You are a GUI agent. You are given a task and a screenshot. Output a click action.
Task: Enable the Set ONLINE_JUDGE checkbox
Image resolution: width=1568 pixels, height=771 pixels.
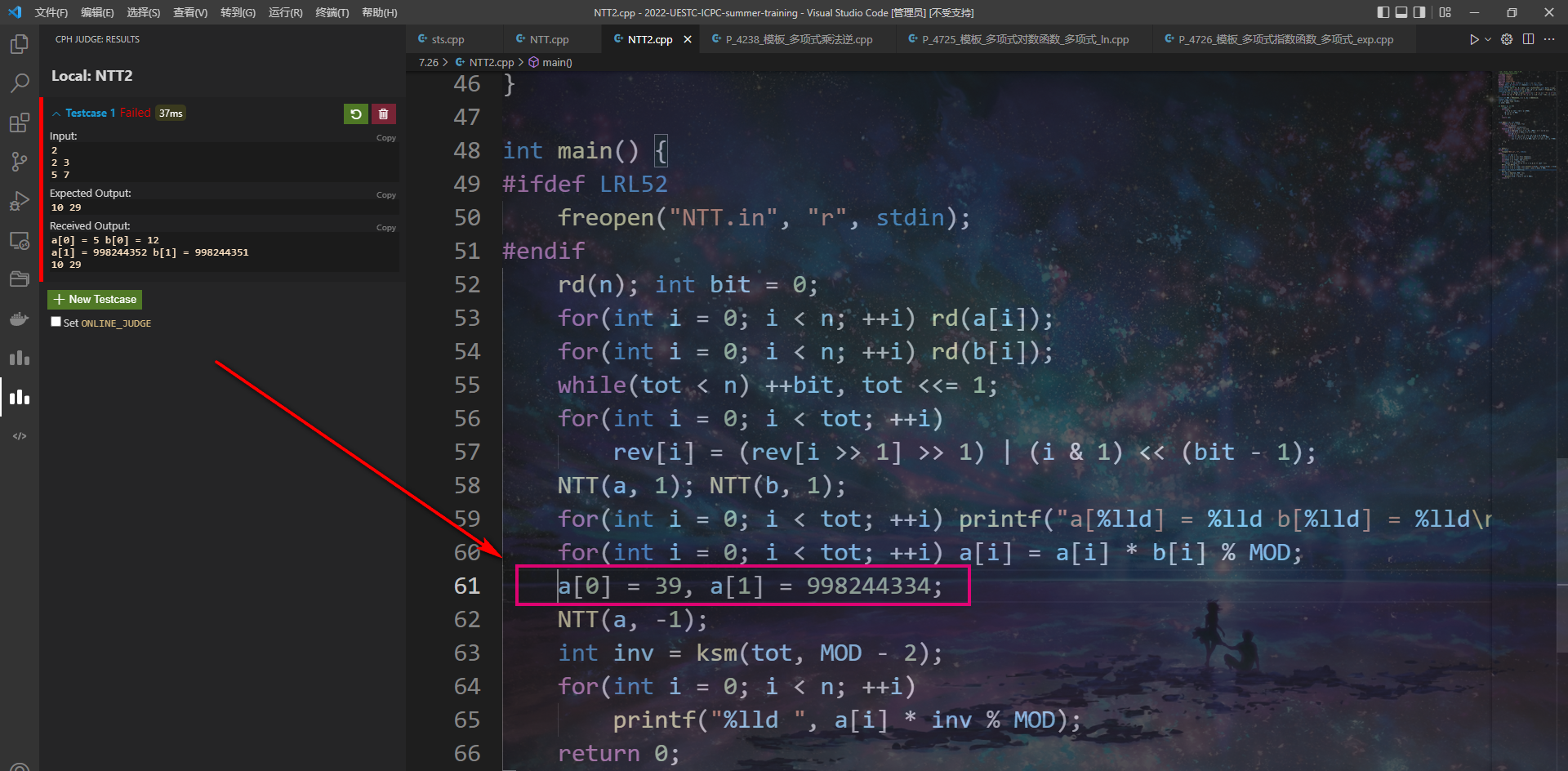pyautogui.click(x=56, y=322)
